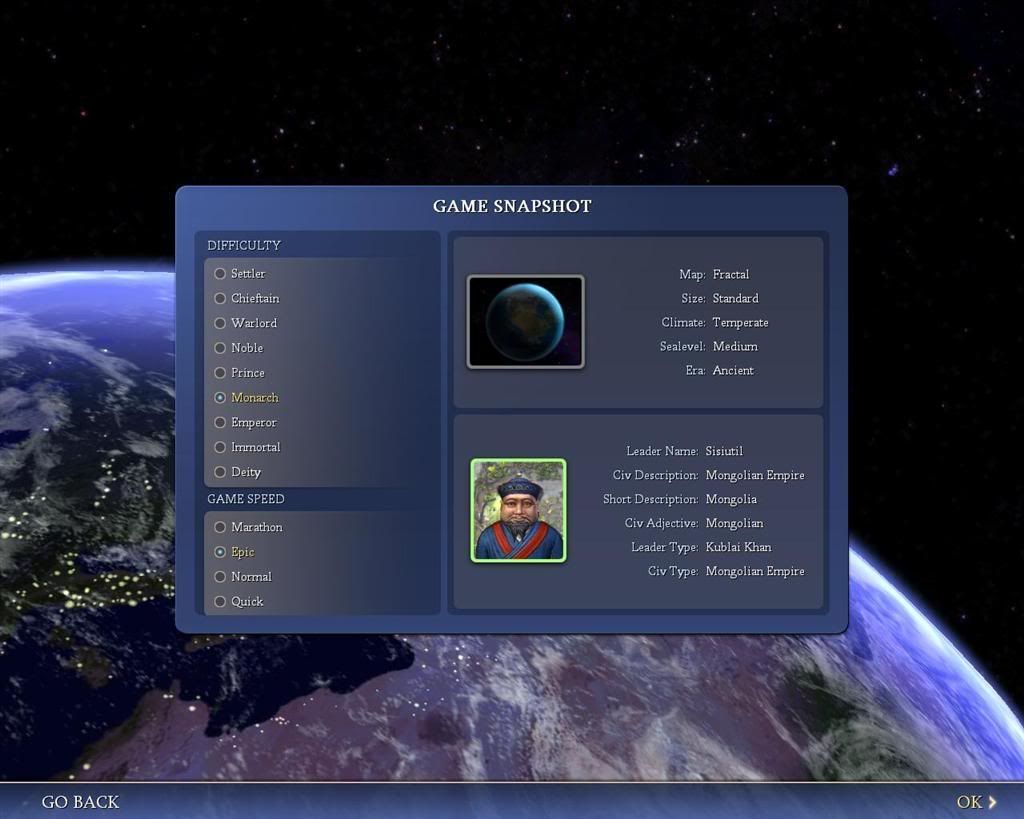This screenshot has width=1024, height=819.
Task: Click the GO BACK button
Action: pyautogui.click(x=80, y=802)
